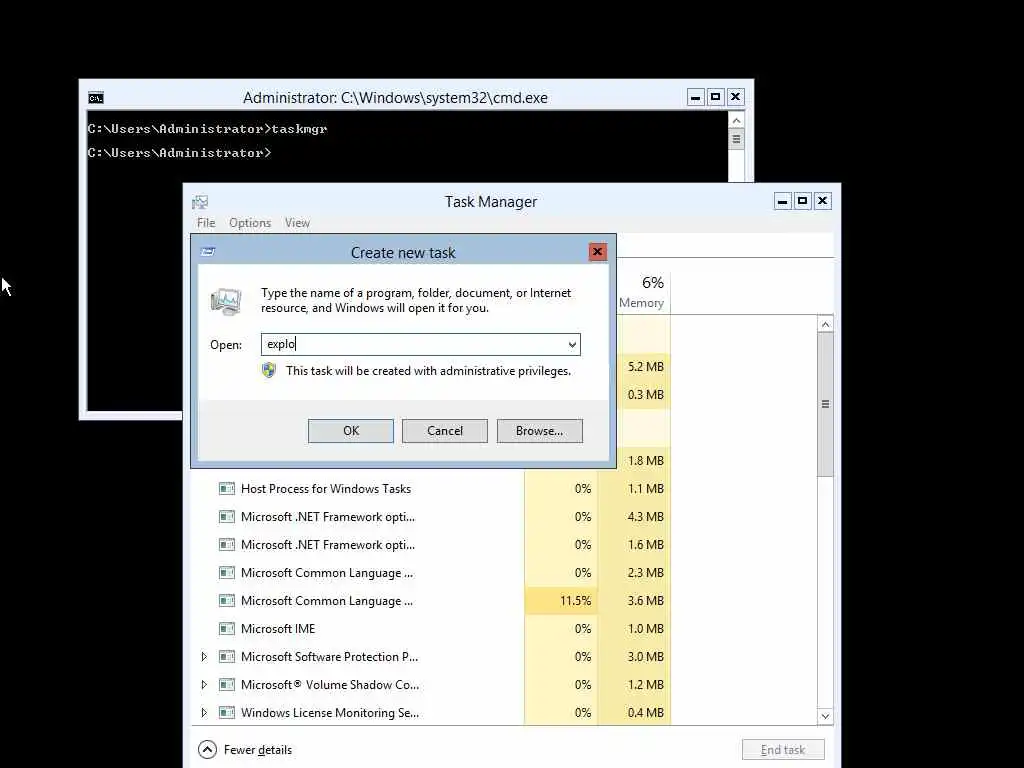Screen dimensions: 1024x768
Task: Click Cancel in Create new task dialog
Action: (445, 431)
